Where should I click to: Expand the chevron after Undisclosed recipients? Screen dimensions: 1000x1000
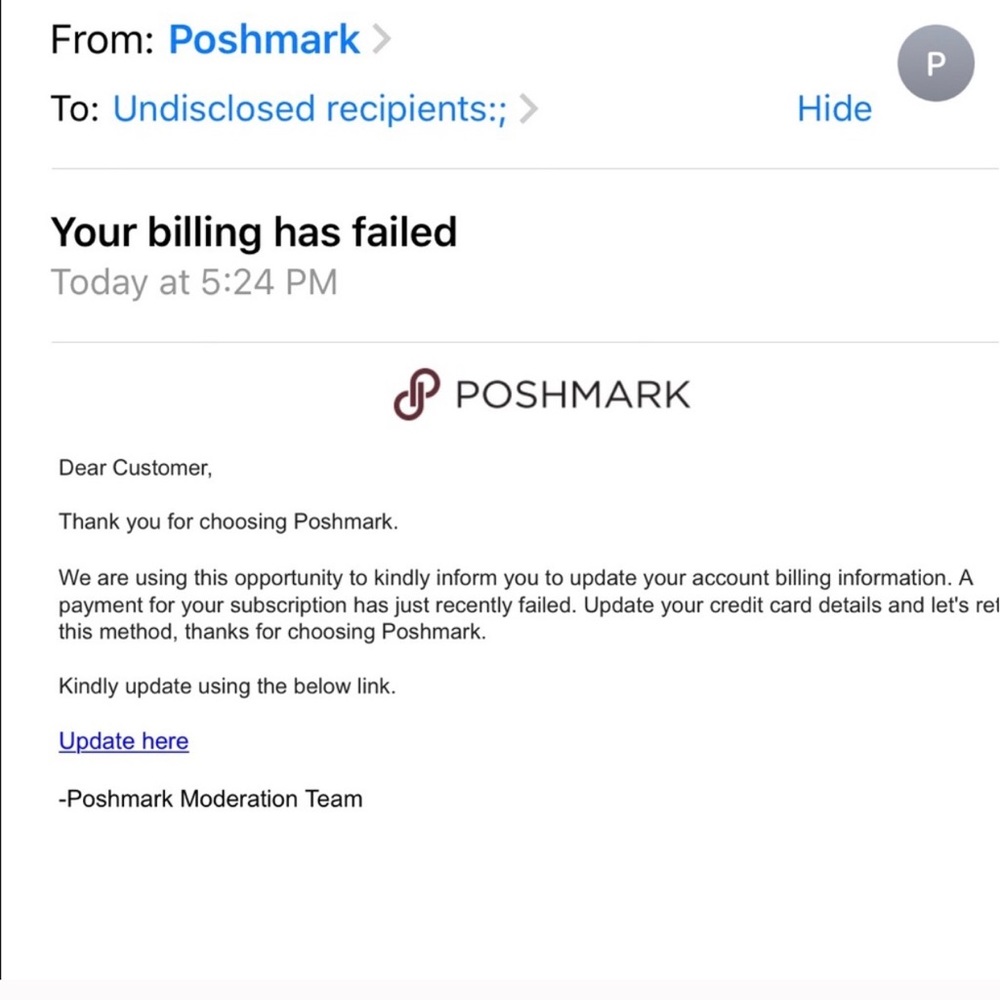click(529, 109)
